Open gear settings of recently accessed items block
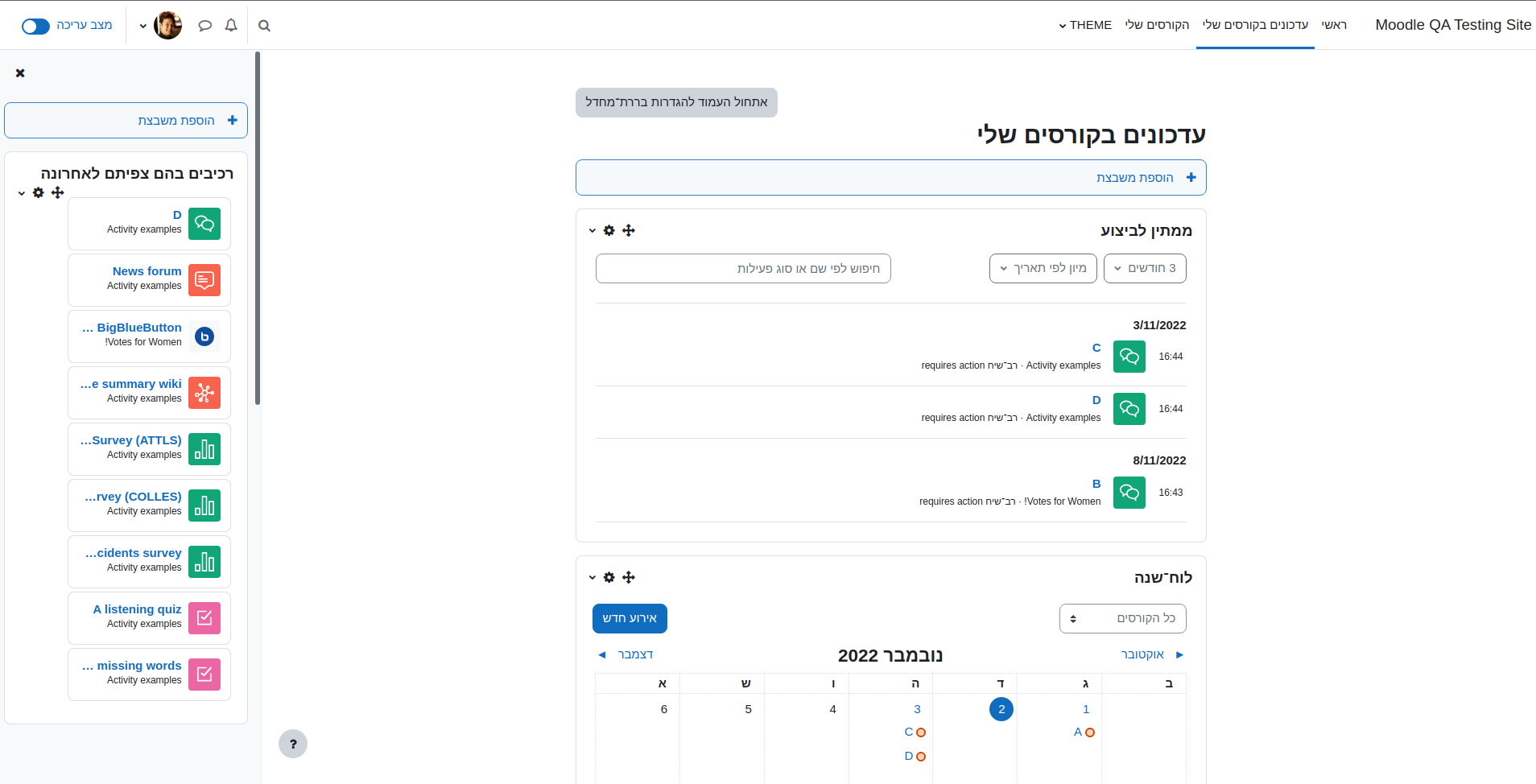The width and height of the screenshot is (1536, 784). coord(38,192)
